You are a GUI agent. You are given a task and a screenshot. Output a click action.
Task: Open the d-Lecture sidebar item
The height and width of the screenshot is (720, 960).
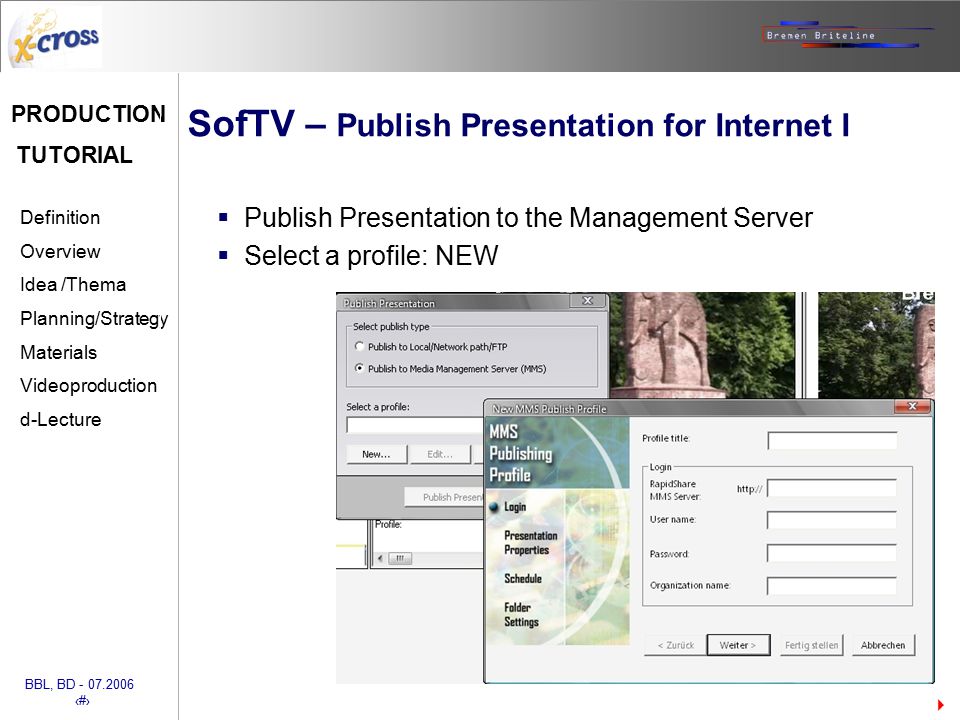(60, 419)
